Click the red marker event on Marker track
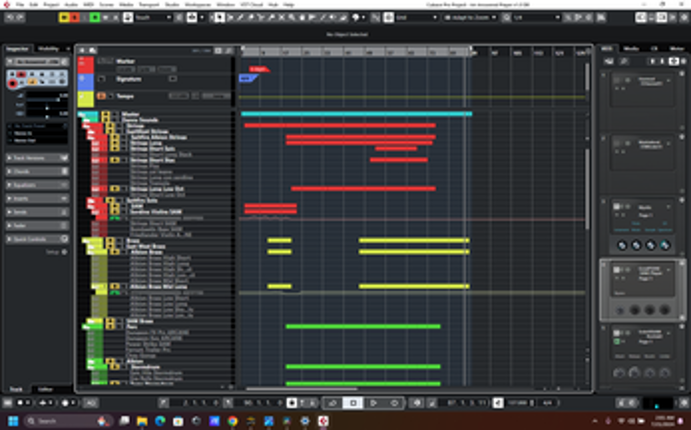Image resolution: width=691 pixels, height=430 pixels. pyautogui.click(x=259, y=69)
